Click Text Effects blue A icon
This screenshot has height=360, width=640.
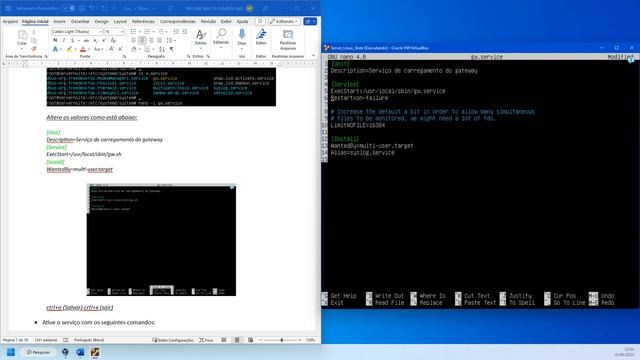coord(55,49)
